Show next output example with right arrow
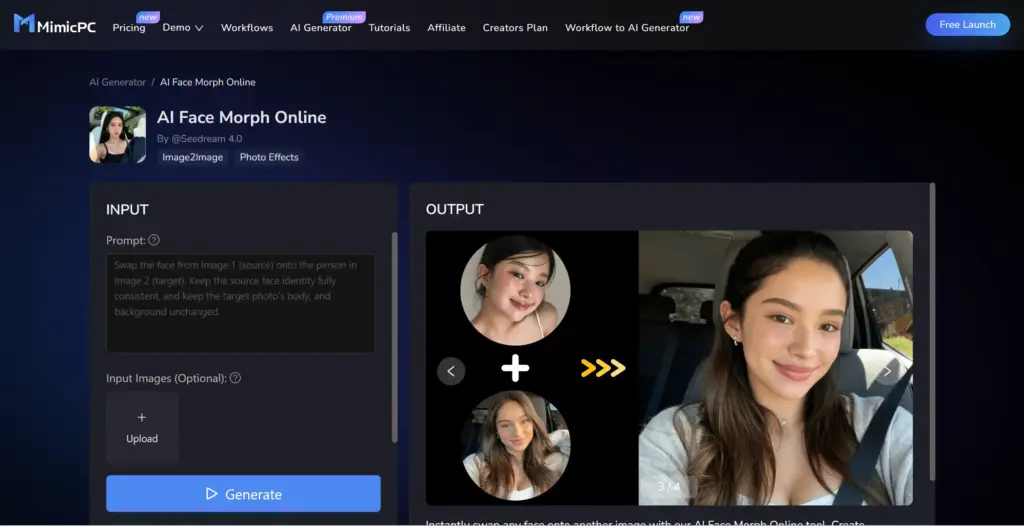The image size is (1024, 526). [x=886, y=371]
